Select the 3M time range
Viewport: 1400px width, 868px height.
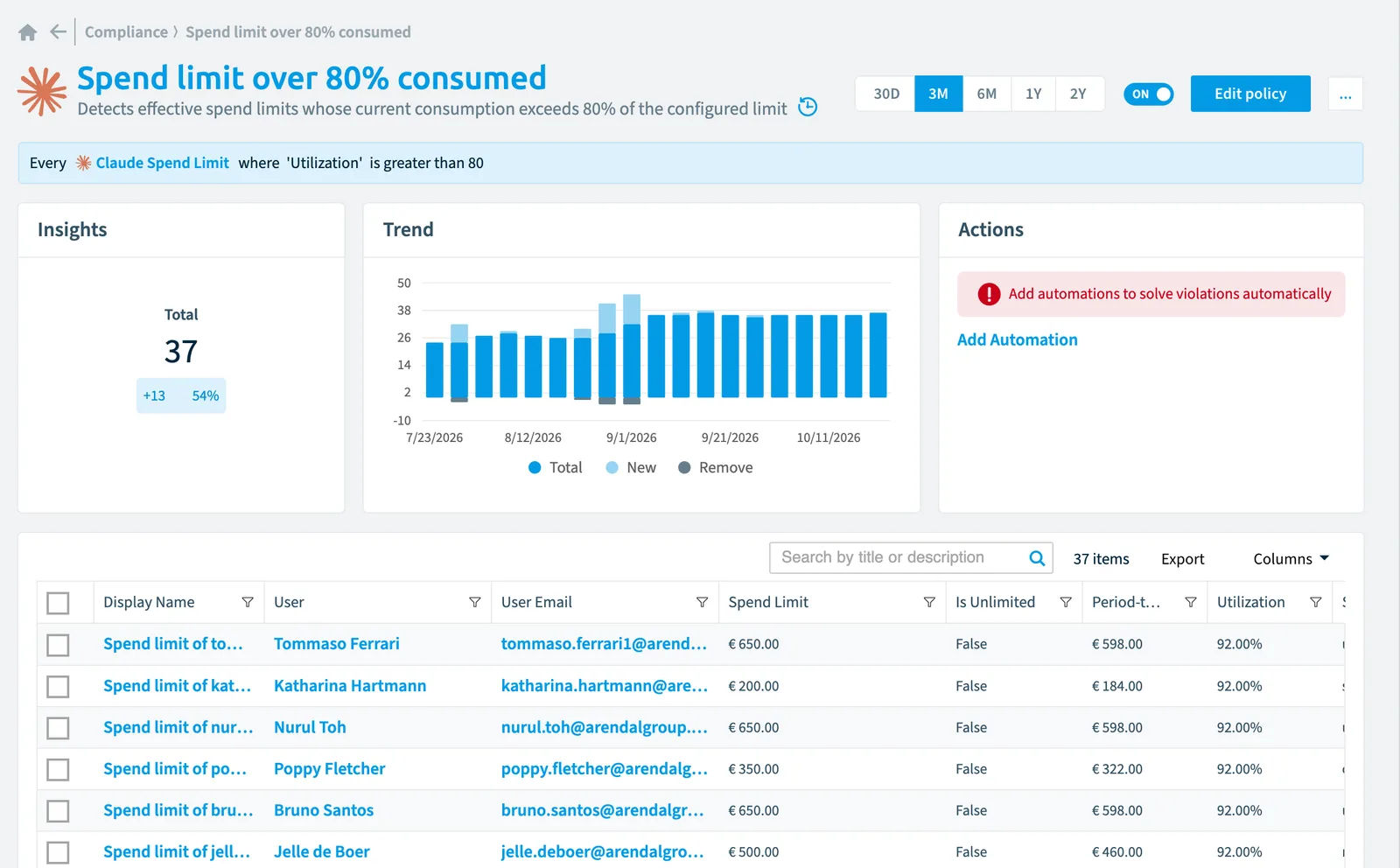[938, 94]
